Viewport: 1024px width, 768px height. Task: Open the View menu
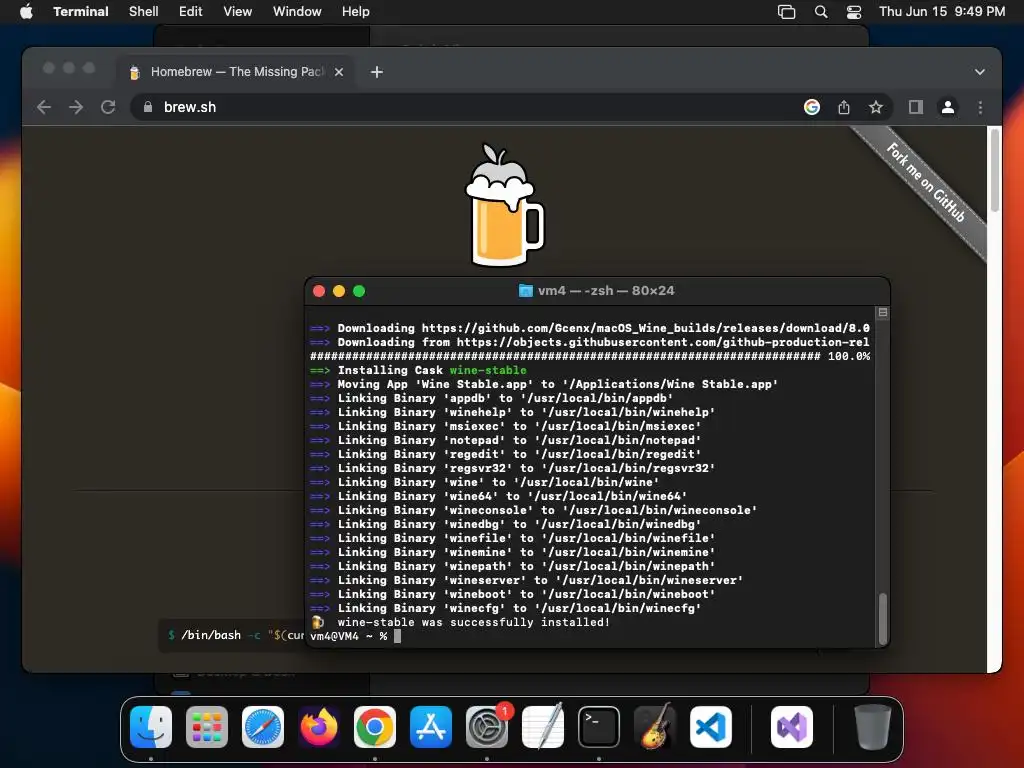(x=237, y=11)
